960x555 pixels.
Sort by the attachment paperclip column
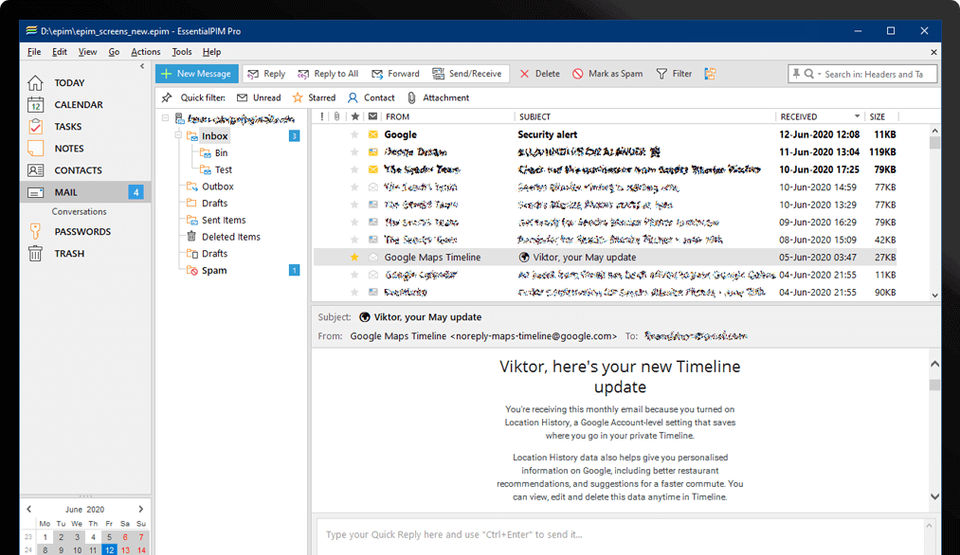pyautogui.click(x=337, y=116)
